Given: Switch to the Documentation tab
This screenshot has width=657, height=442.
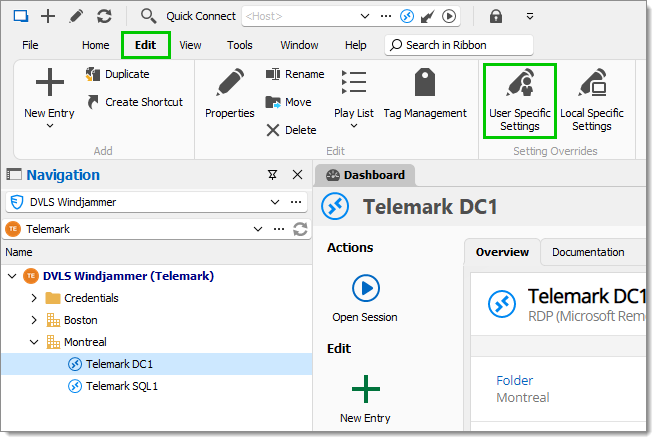Looking at the screenshot, I should click(588, 252).
